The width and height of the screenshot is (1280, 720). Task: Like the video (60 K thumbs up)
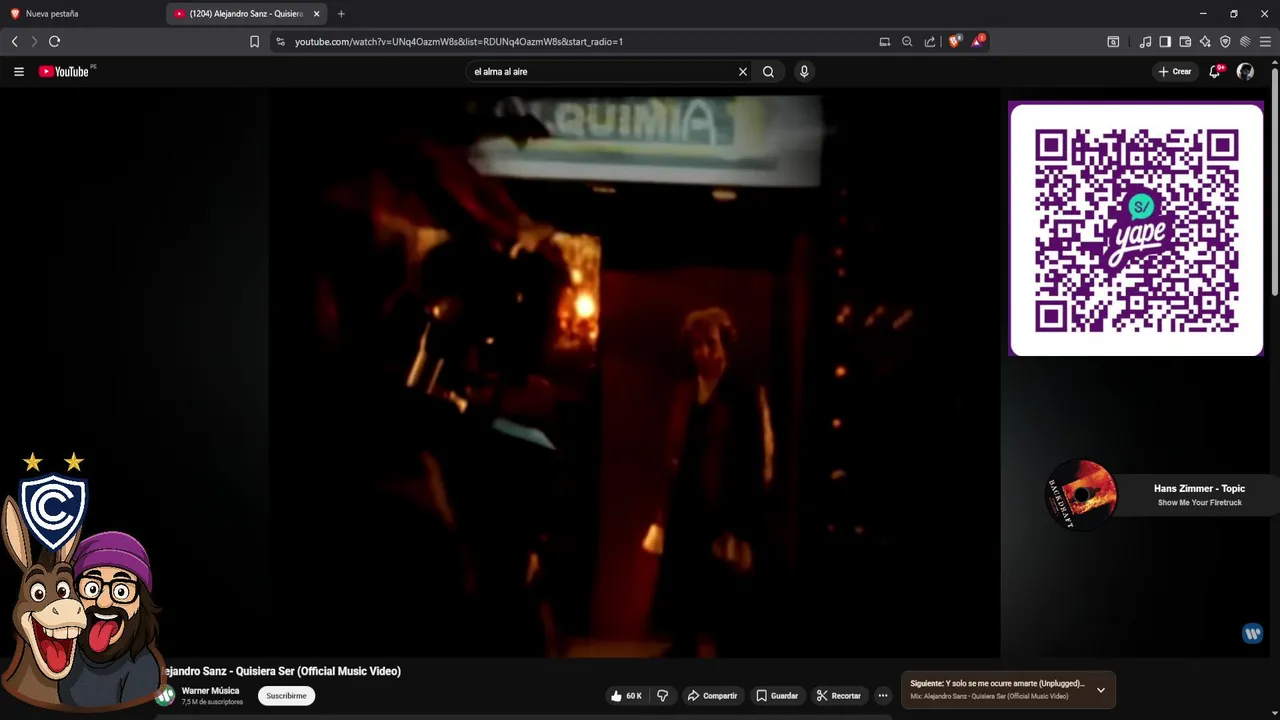(626, 696)
